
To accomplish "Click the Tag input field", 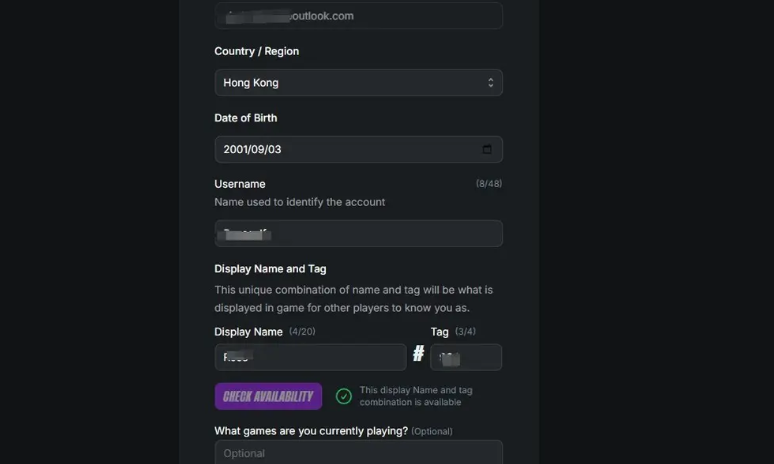I will [x=466, y=357].
